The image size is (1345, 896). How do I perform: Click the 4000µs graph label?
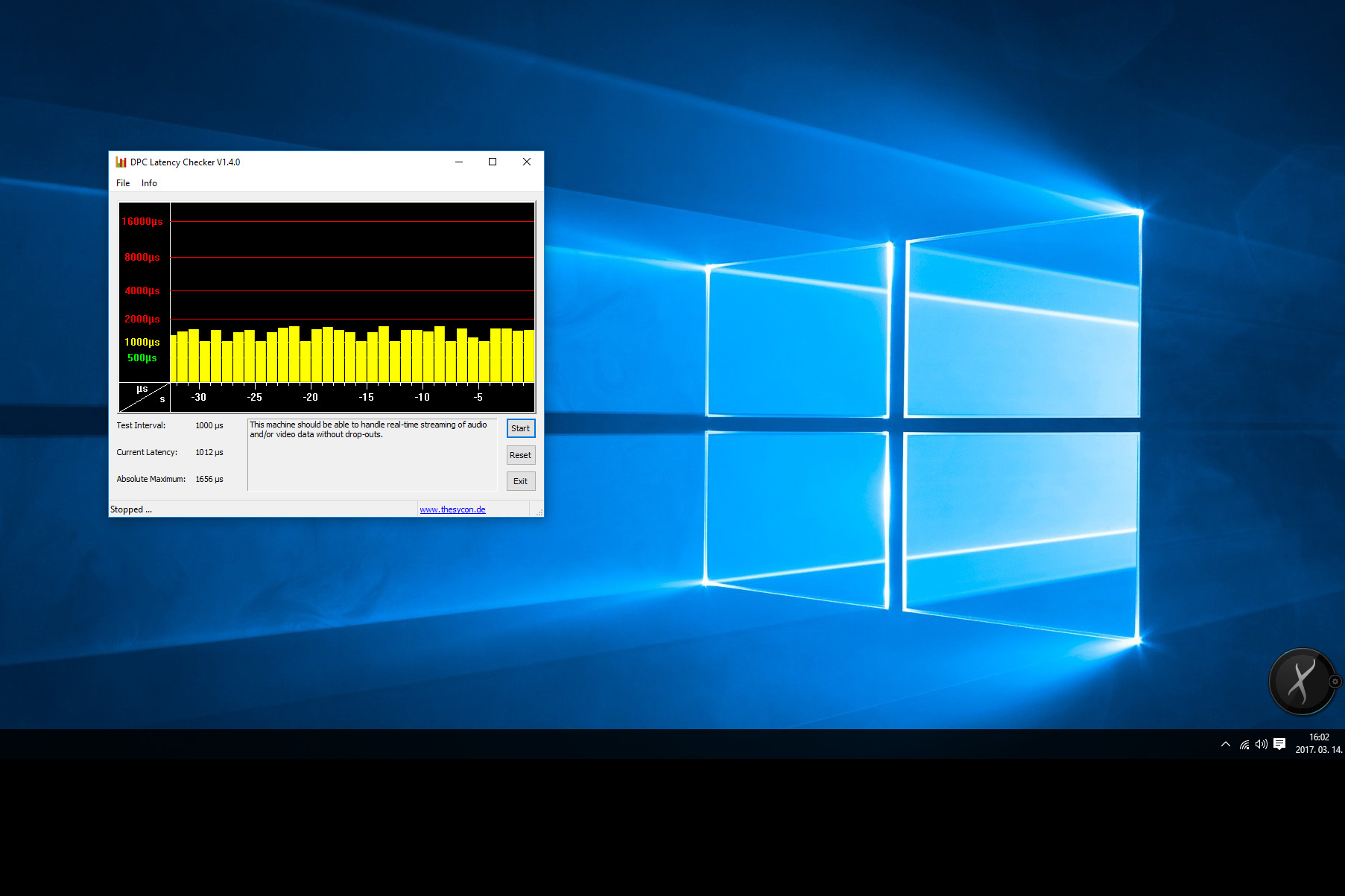pyautogui.click(x=142, y=290)
